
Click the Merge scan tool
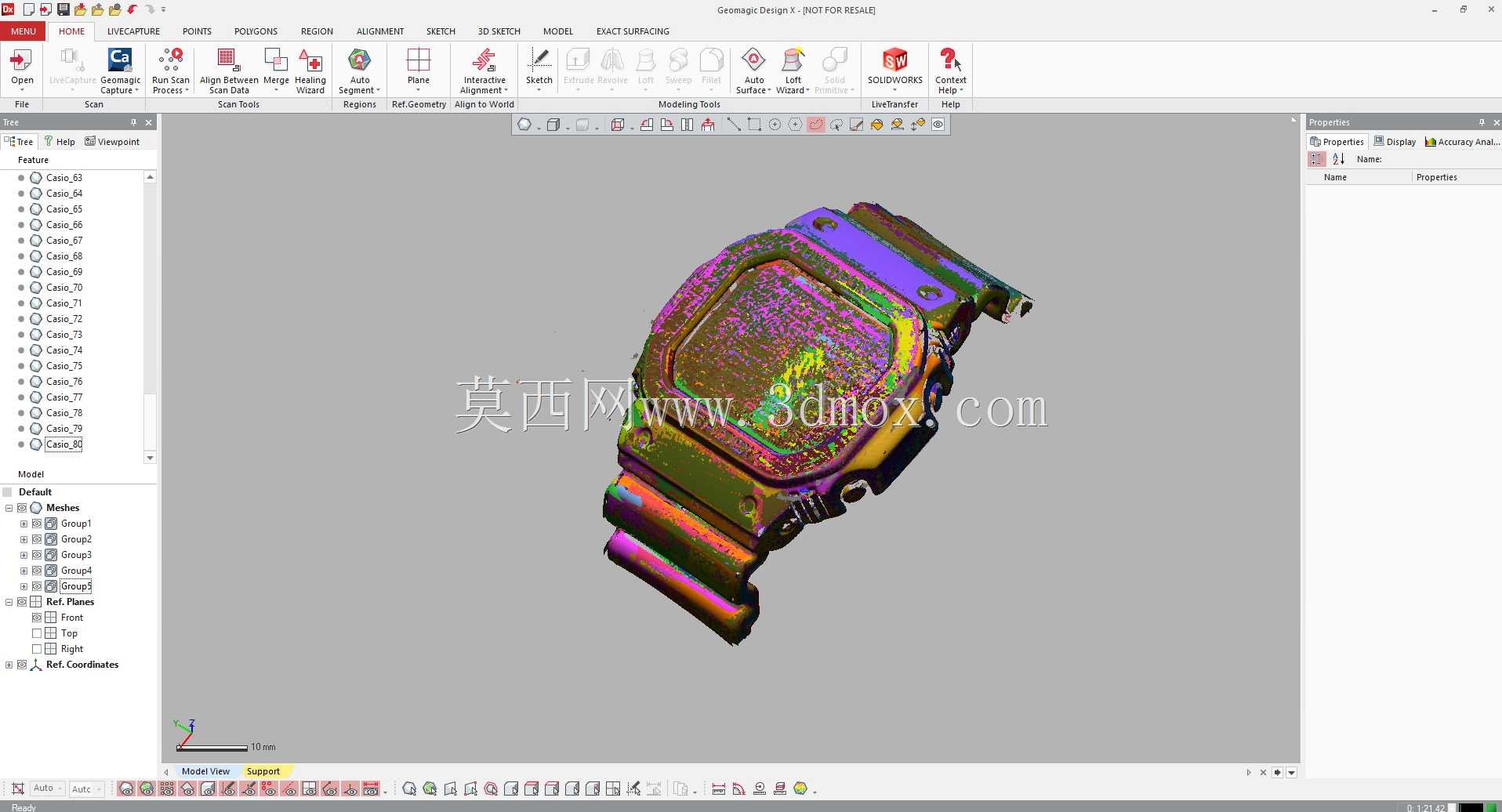click(276, 65)
